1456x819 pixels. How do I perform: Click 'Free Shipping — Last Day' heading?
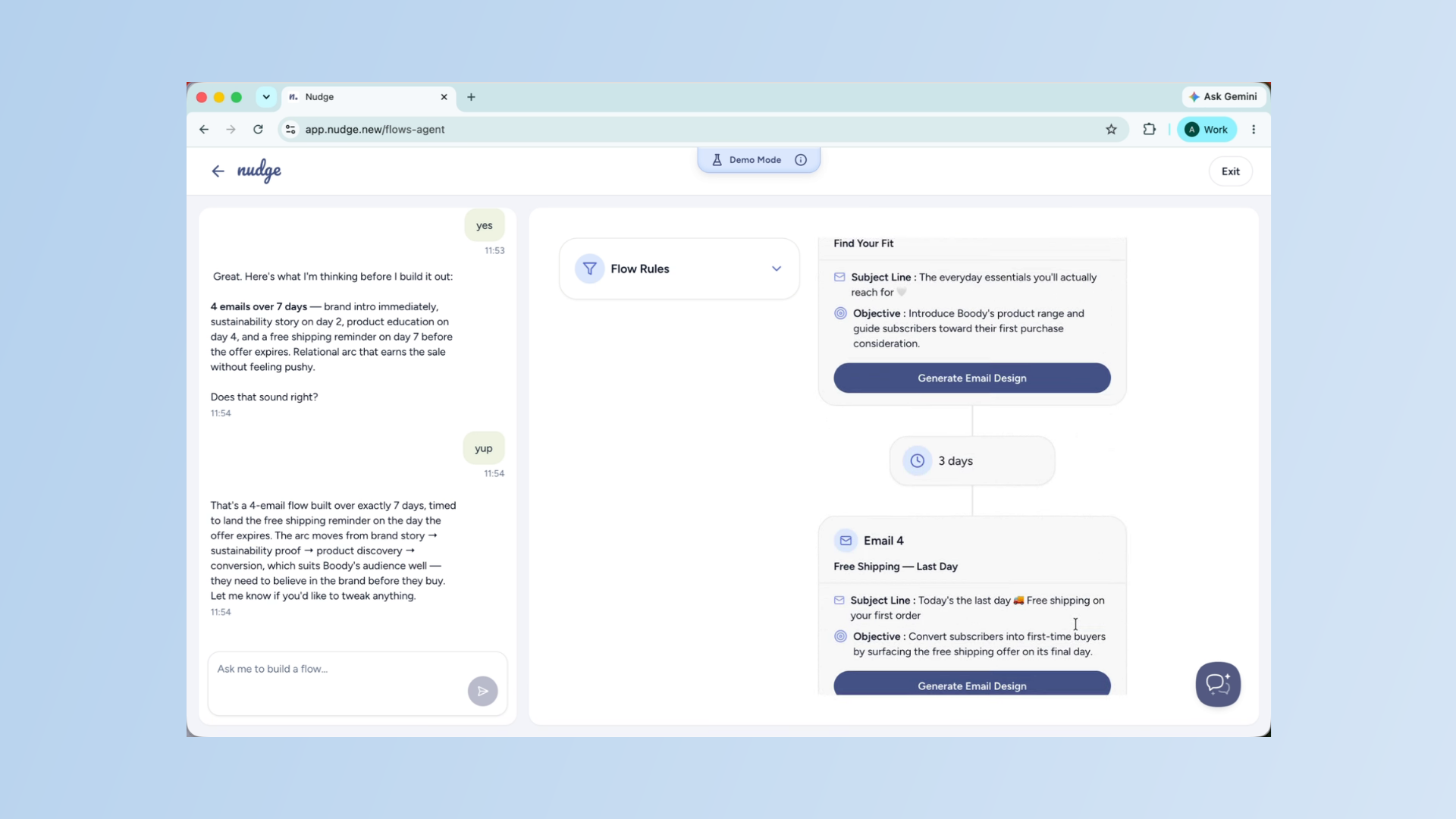pos(896,566)
